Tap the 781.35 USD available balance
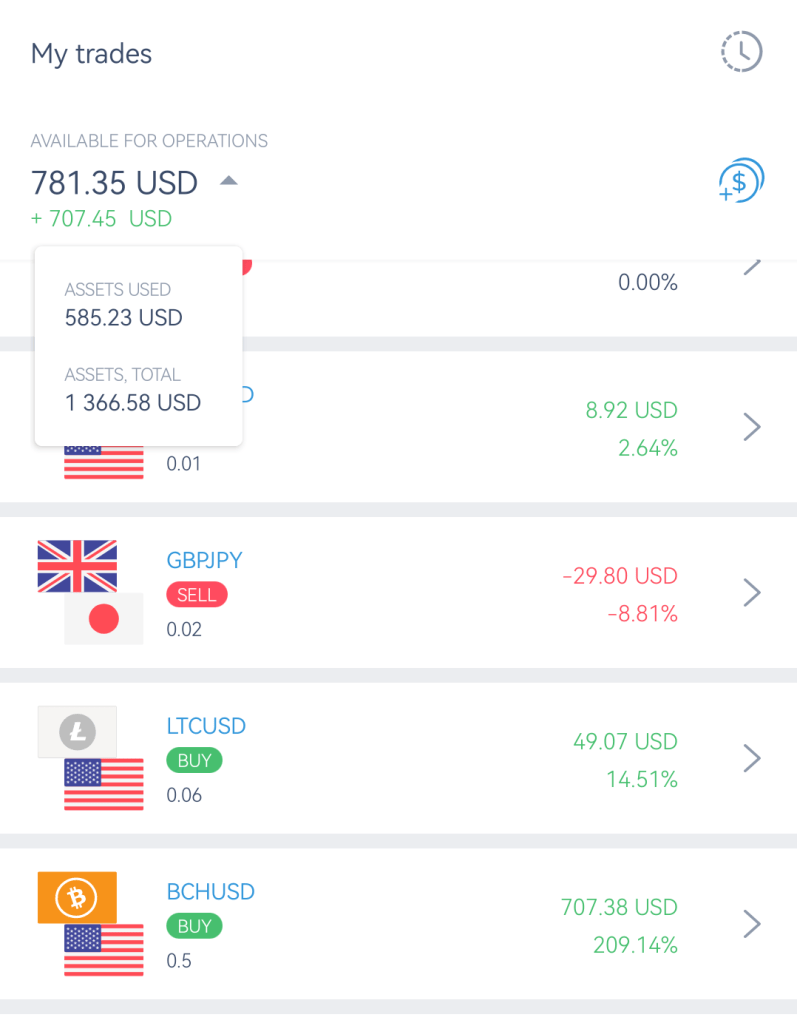 point(114,183)
